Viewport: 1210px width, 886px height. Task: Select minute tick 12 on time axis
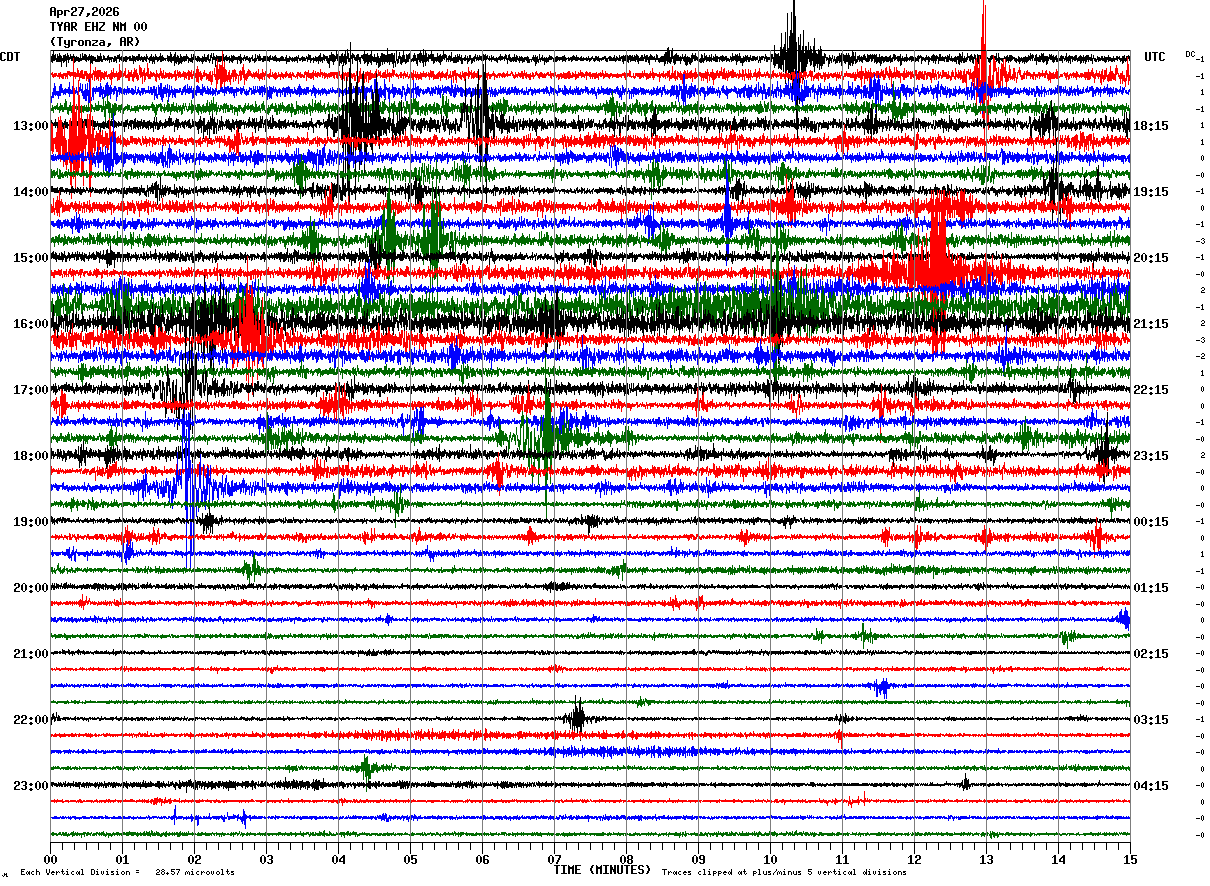point(914,859)
